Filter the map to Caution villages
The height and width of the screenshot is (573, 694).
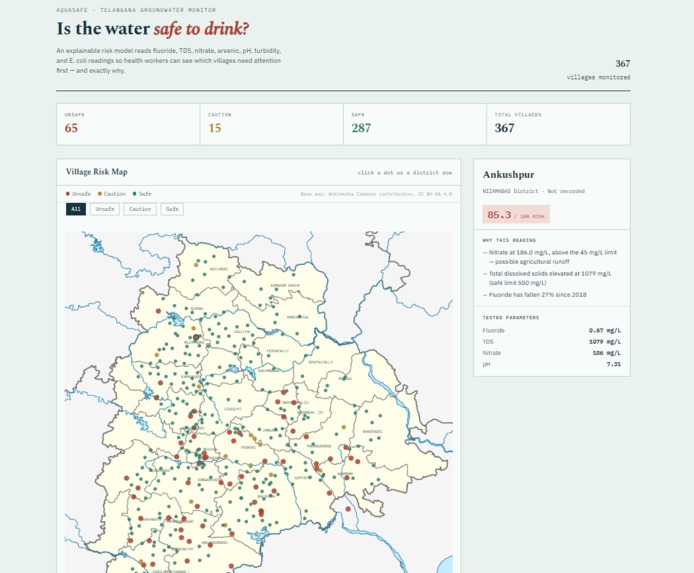pyautogui.click(x=140, y=209)
